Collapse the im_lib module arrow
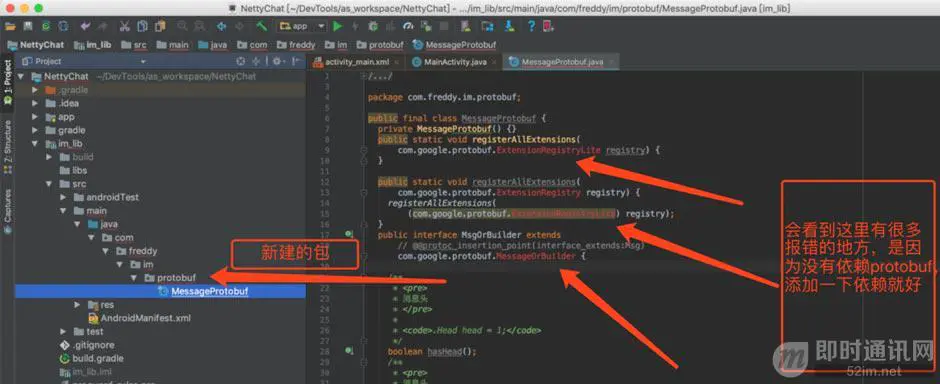Viewport: 940px width, 384px height. (x=35, y=144)
